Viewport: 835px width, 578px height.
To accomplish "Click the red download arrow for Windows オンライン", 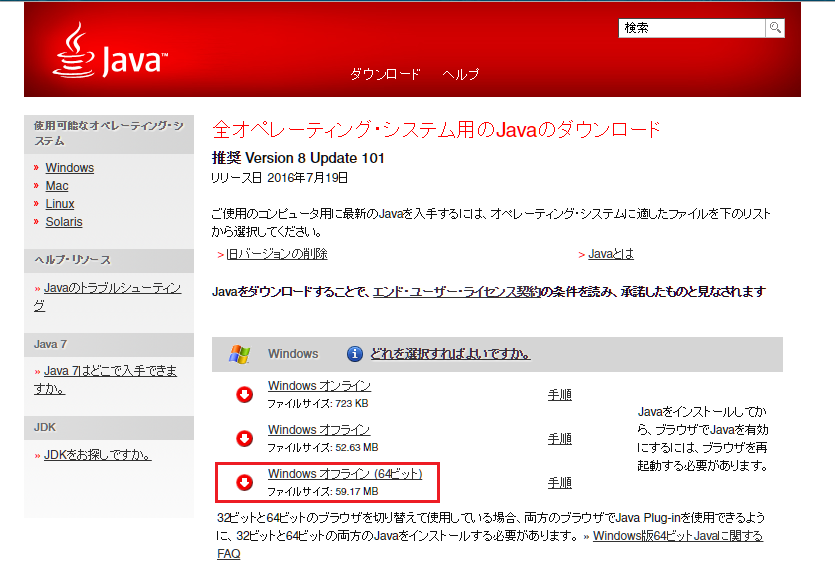I will 244,394.
